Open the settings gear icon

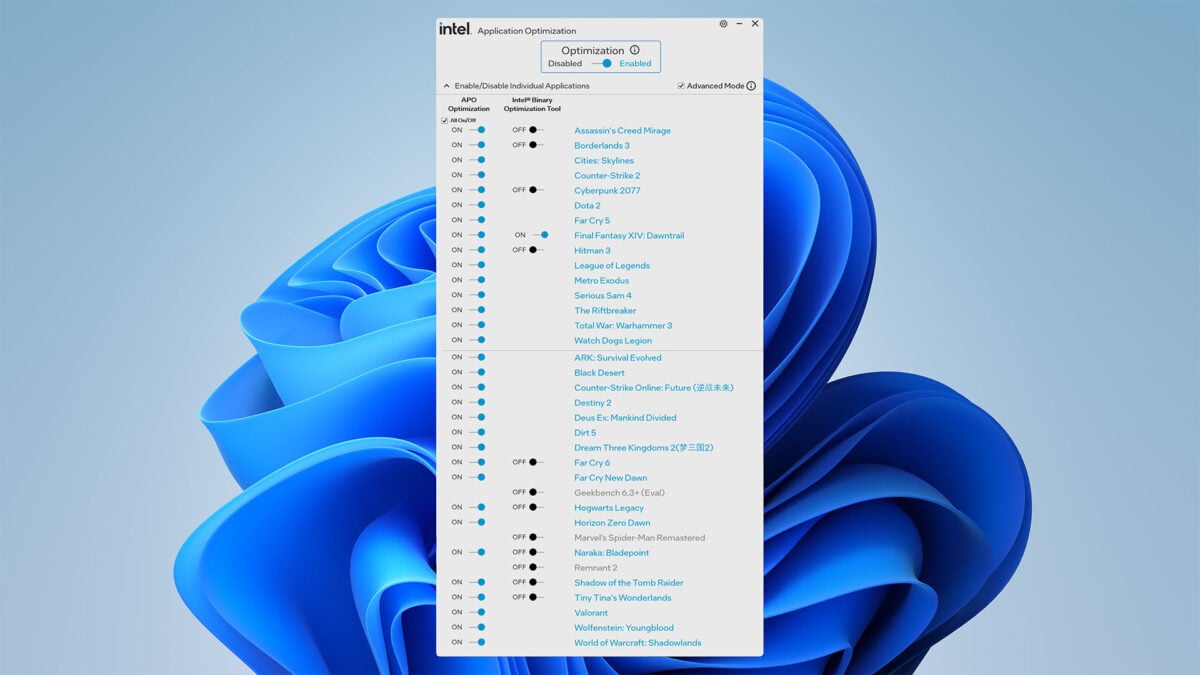point(723,23)
